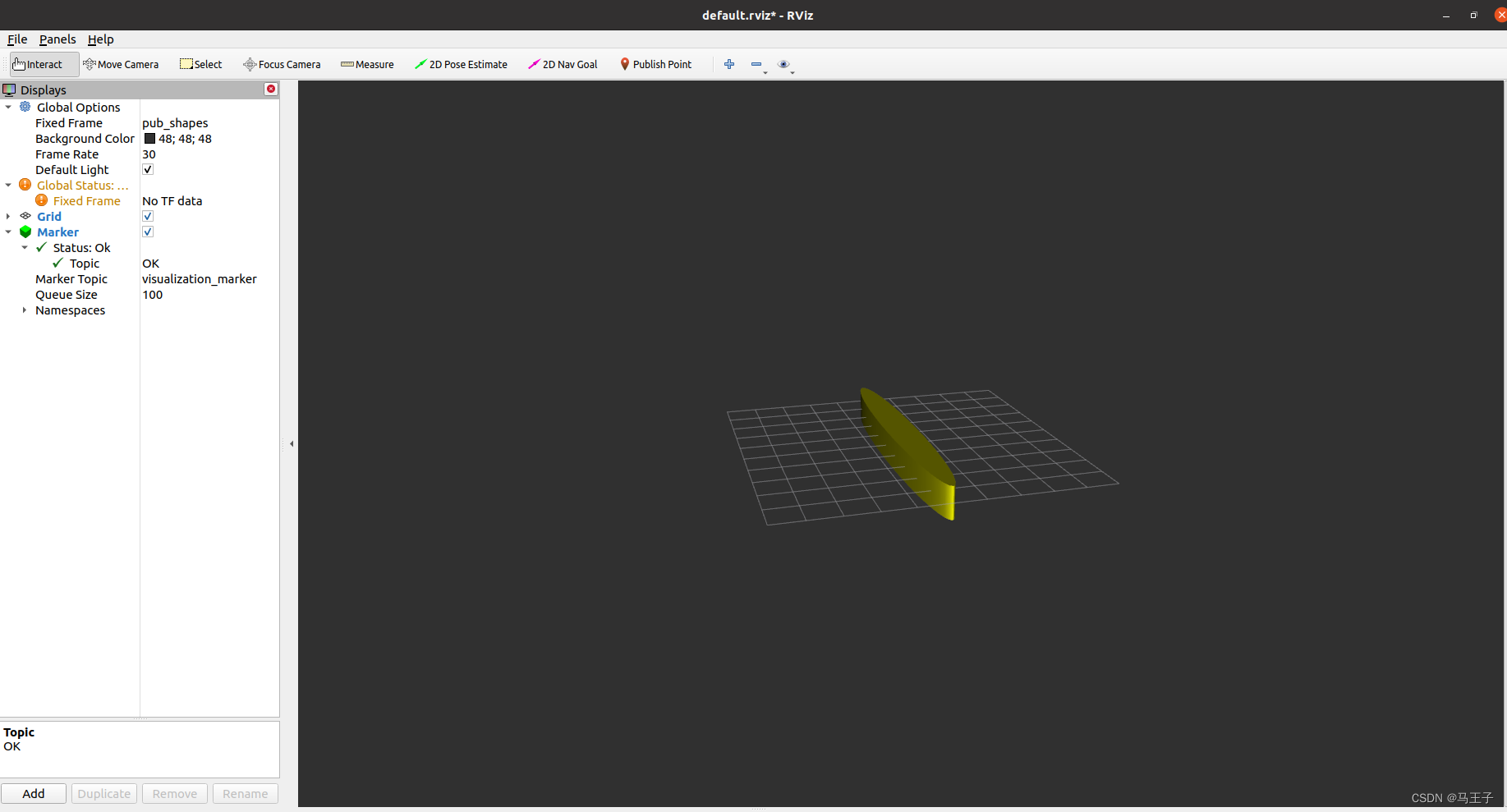Collapse the Marker display entry
1507x812 pixels.
8,232
